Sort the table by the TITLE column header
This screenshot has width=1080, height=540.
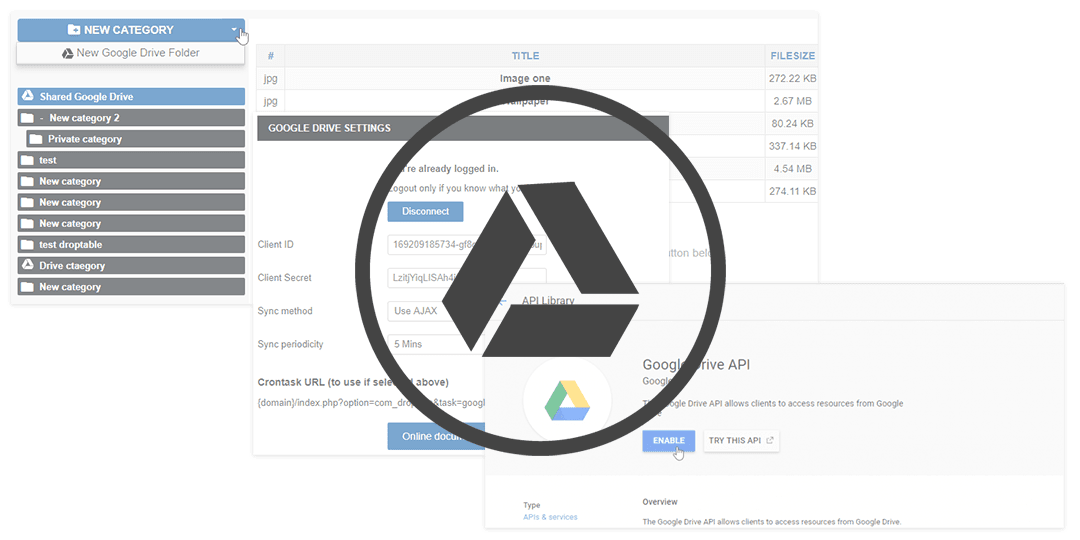pyautogui.click(x=525, y=56)
